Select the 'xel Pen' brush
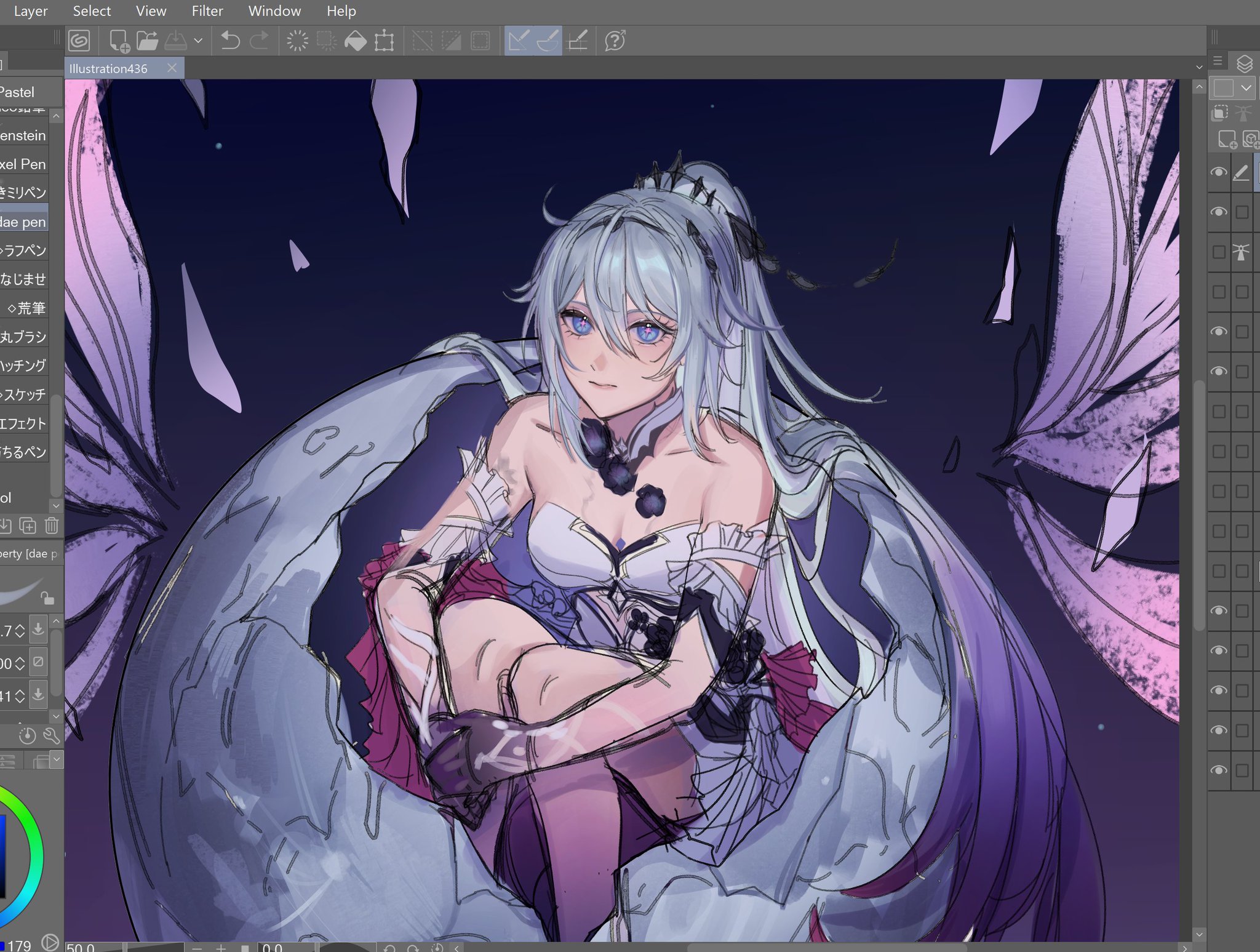 tap(24, 164)
